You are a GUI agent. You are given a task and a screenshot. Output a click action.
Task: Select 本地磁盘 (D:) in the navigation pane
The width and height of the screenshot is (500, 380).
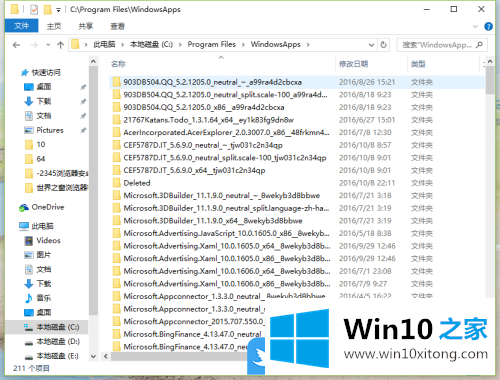point(58,341)
